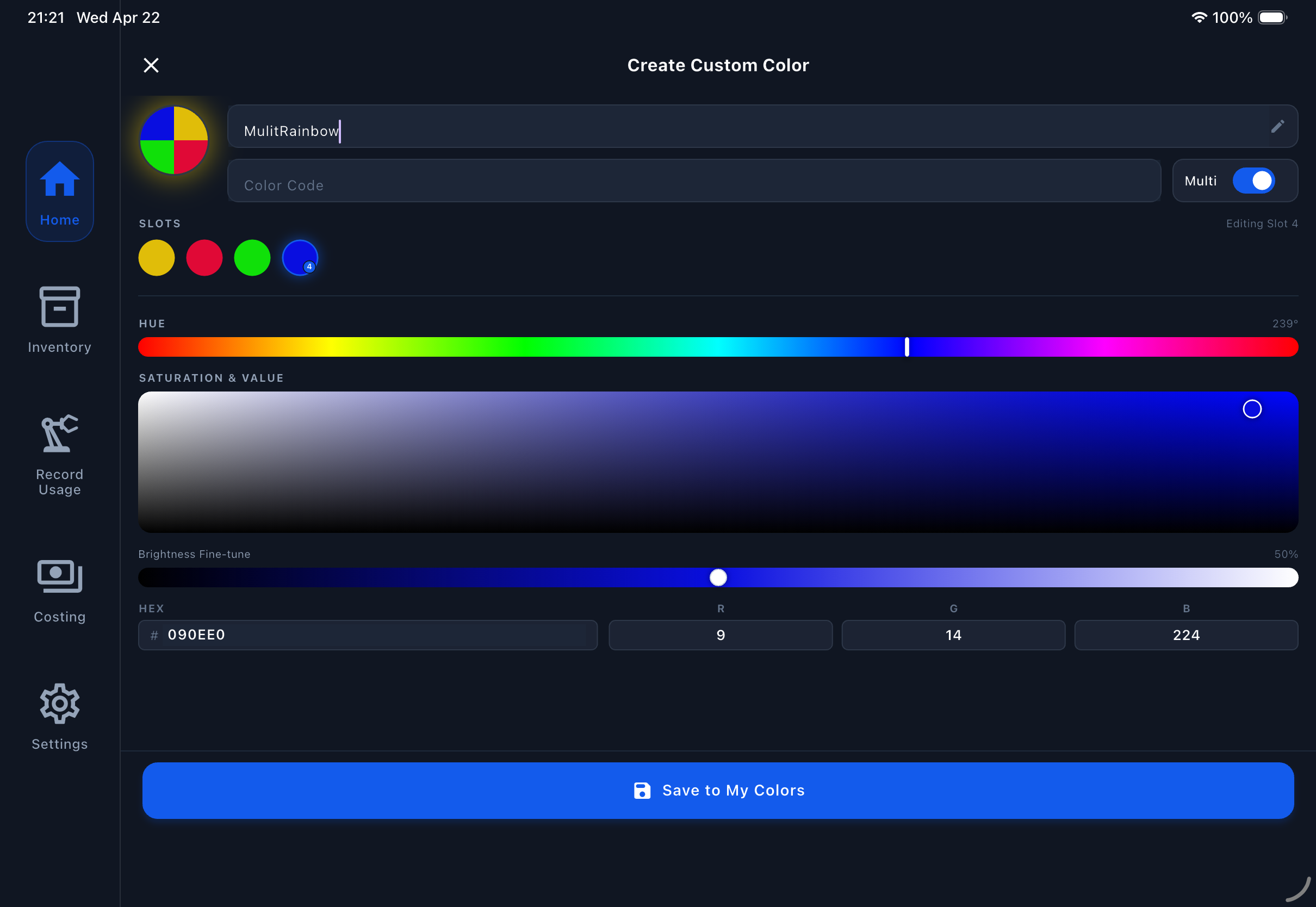Select the green slot swatch
Viewport: 1316px width, 907px height.
(x=252, y=258)
